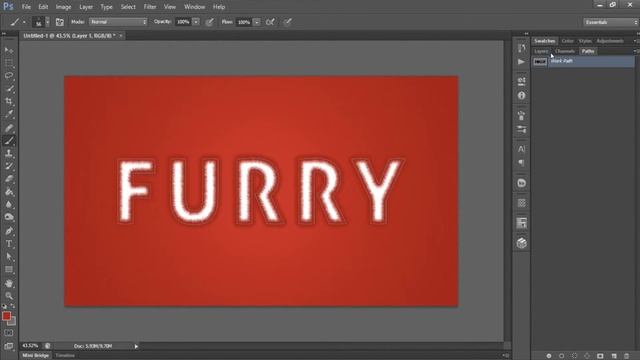Select the Dodge tool
This screenshot has height=360, width=640.
coord(9,217)
